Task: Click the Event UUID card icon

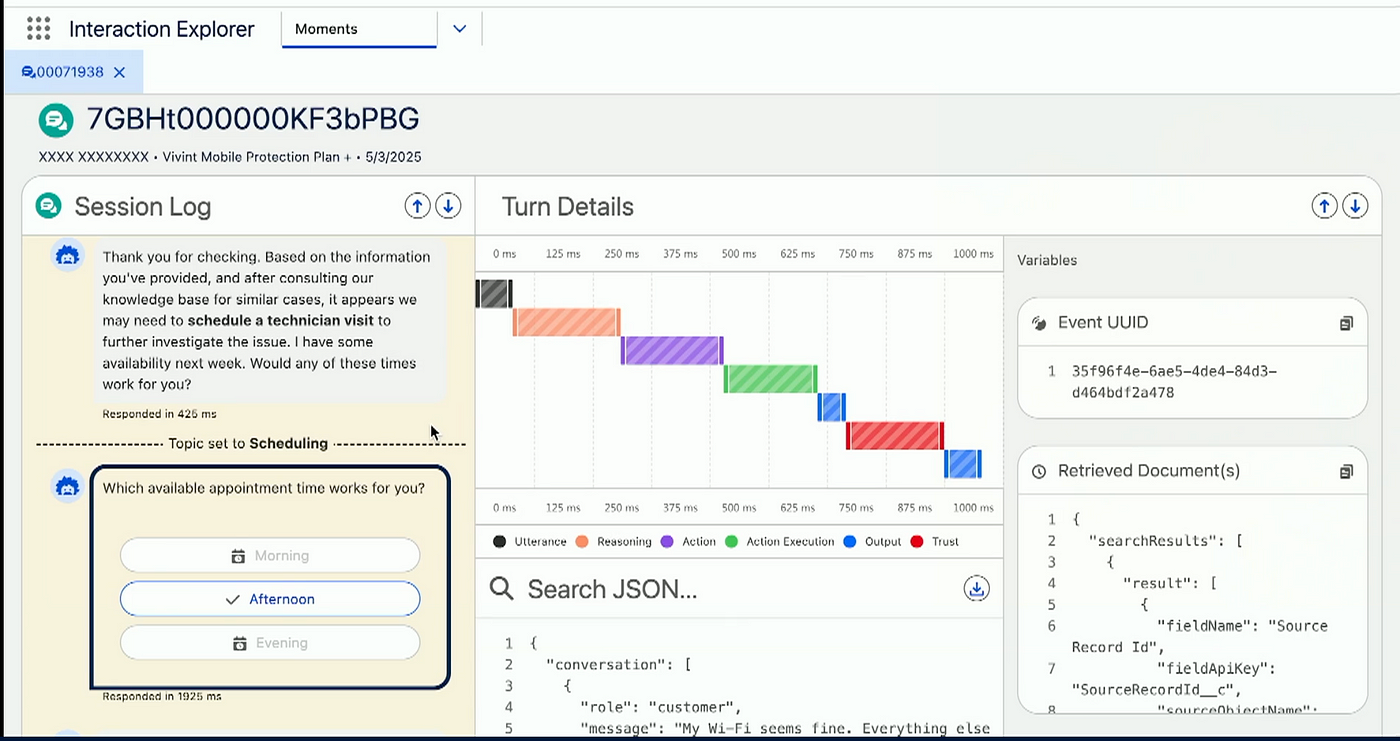Action: (x=1039, y=323)
